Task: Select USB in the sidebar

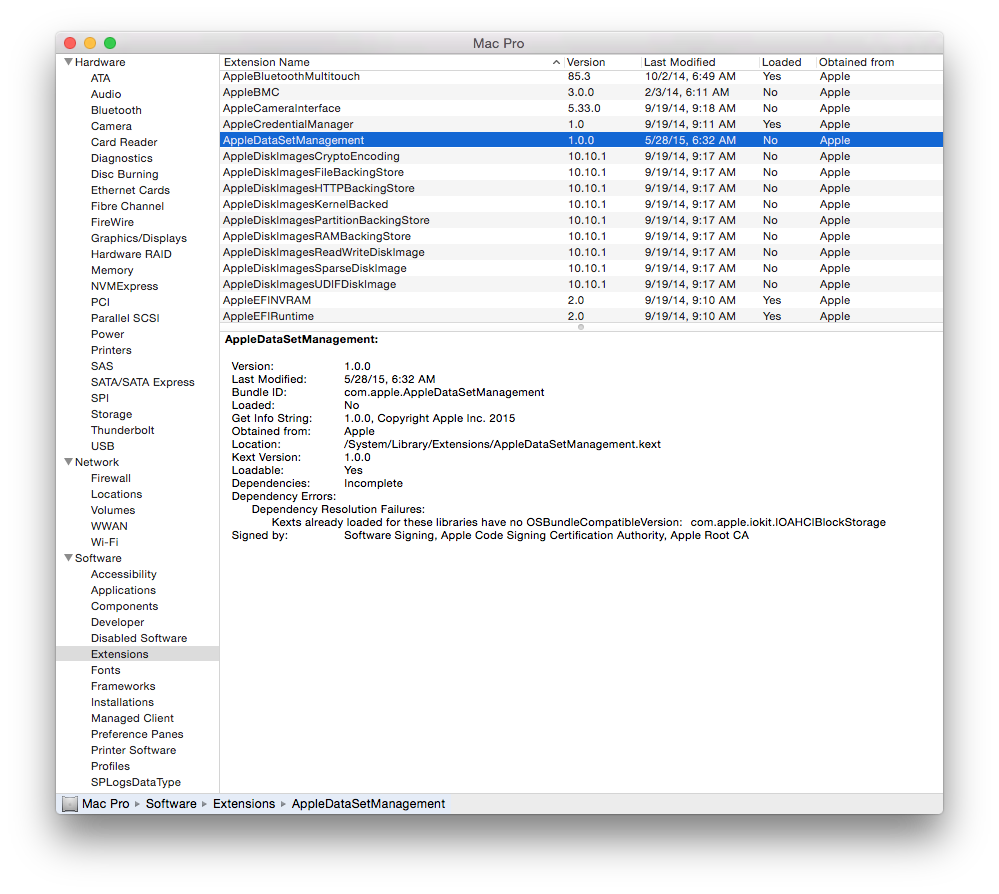Action: coord(102,446)
